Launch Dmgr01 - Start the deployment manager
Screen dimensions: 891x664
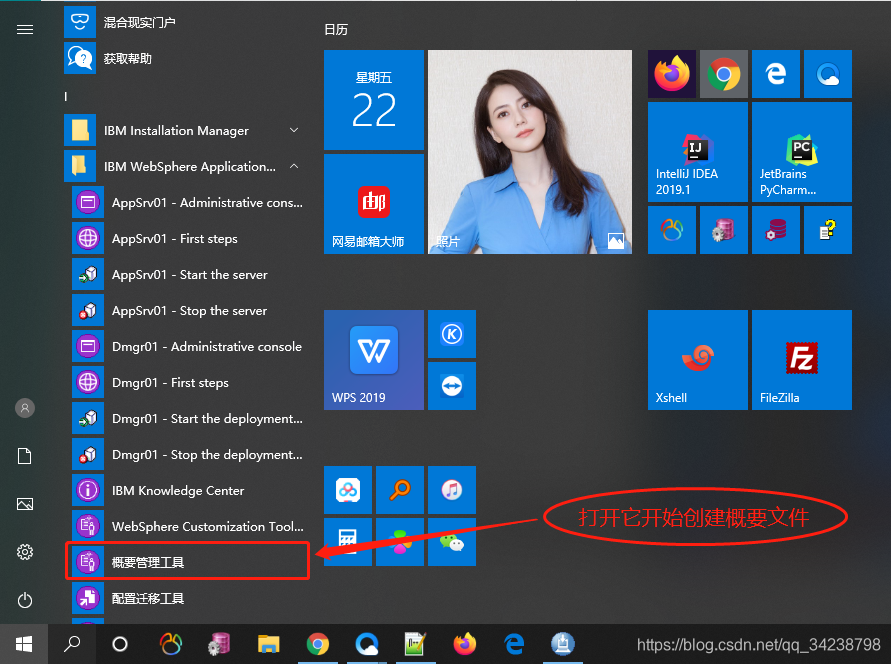coord(189,419)
